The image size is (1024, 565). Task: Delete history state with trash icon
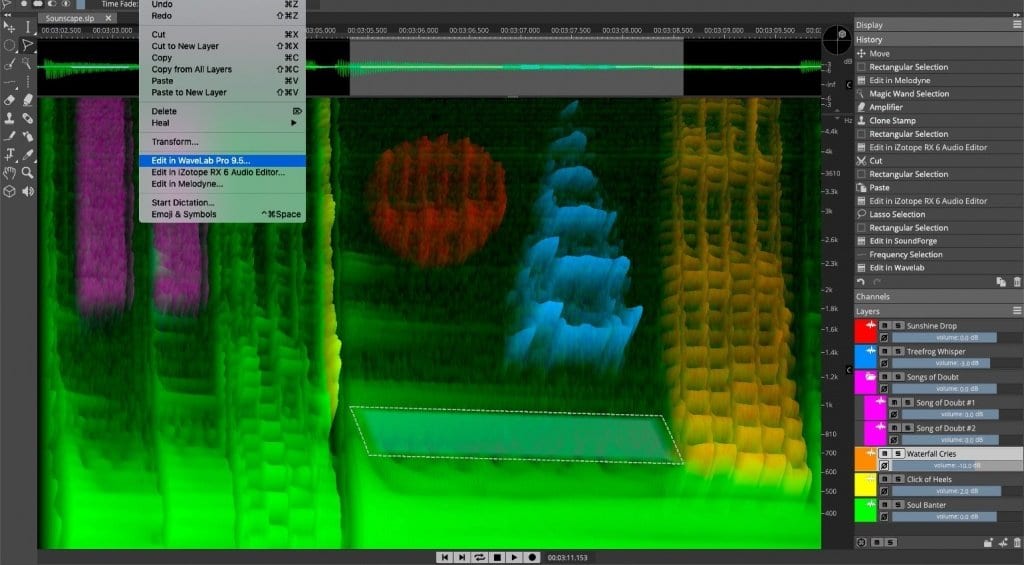tap(1017, 282)
